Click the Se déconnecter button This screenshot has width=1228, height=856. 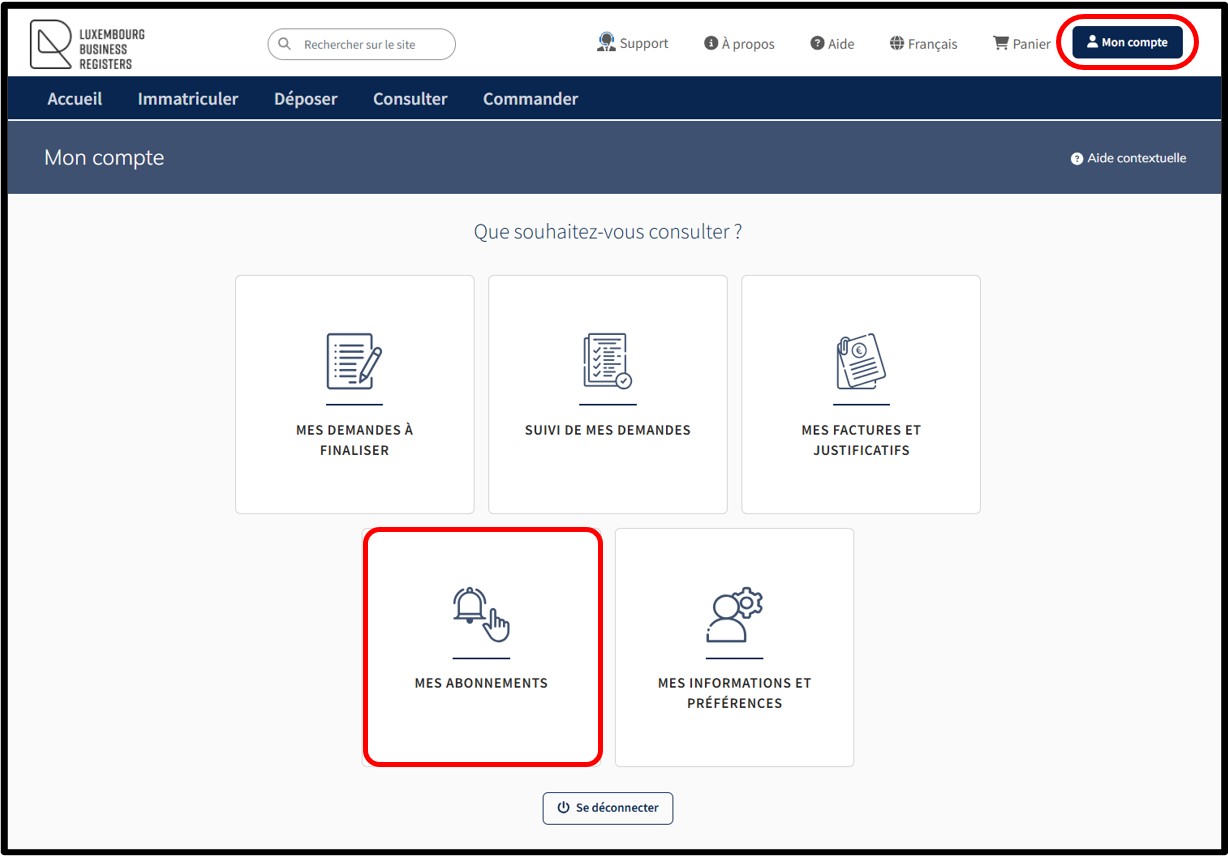(x=608, y=808)
